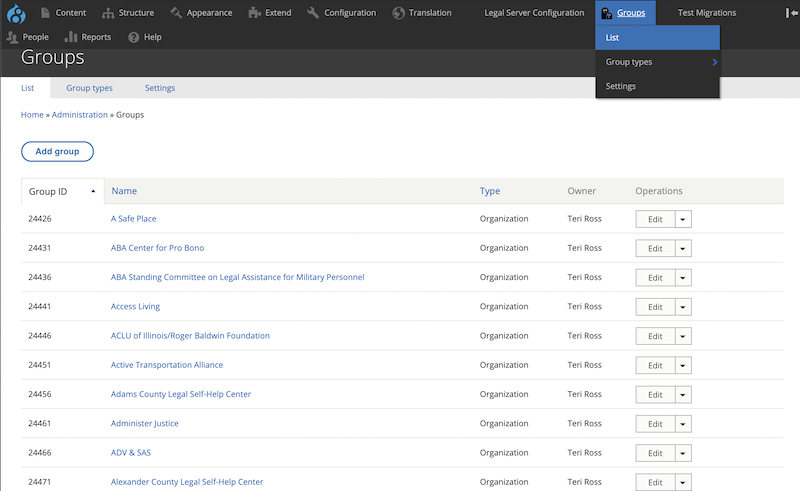Open the Access Living group link
800x491 pixels.
pyautogui.click(x=135, y=306)
